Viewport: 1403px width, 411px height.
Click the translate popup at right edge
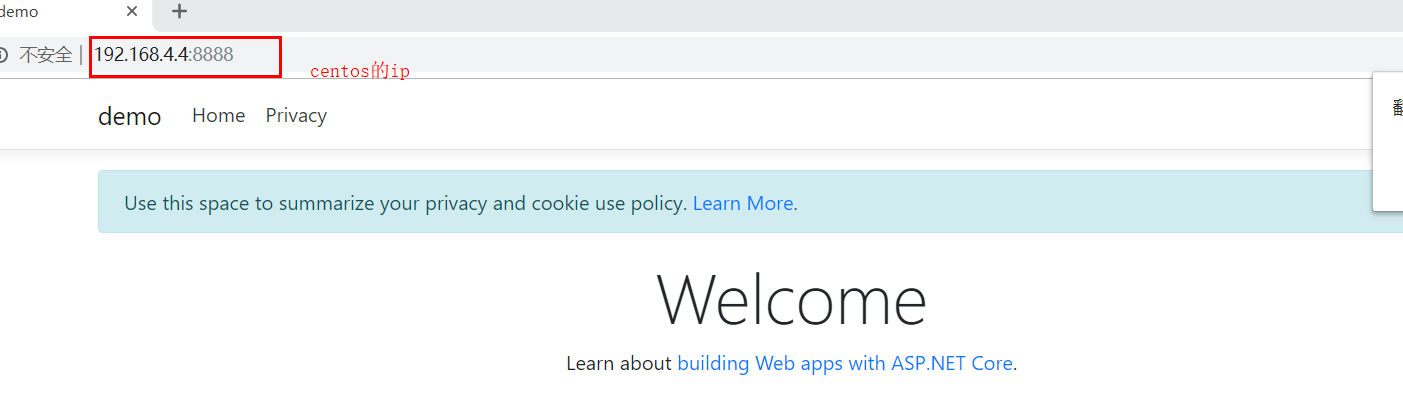pyautogui.click(x=1389, y=140)
